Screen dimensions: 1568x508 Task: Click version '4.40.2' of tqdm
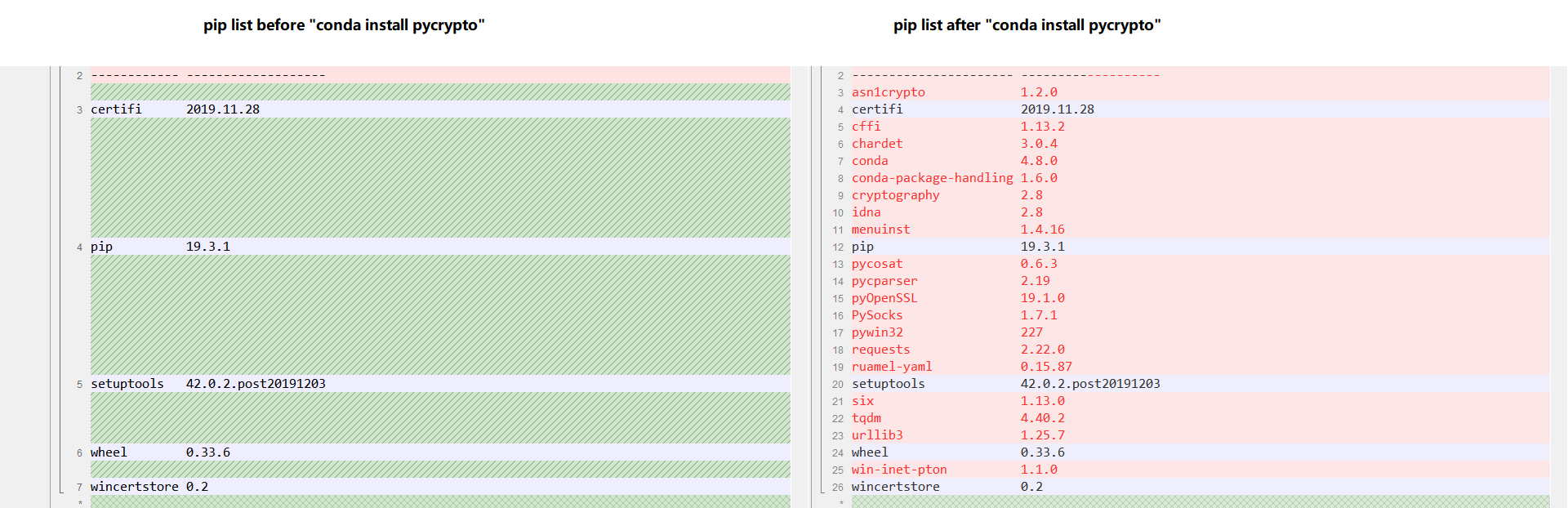pos(1043,418)
